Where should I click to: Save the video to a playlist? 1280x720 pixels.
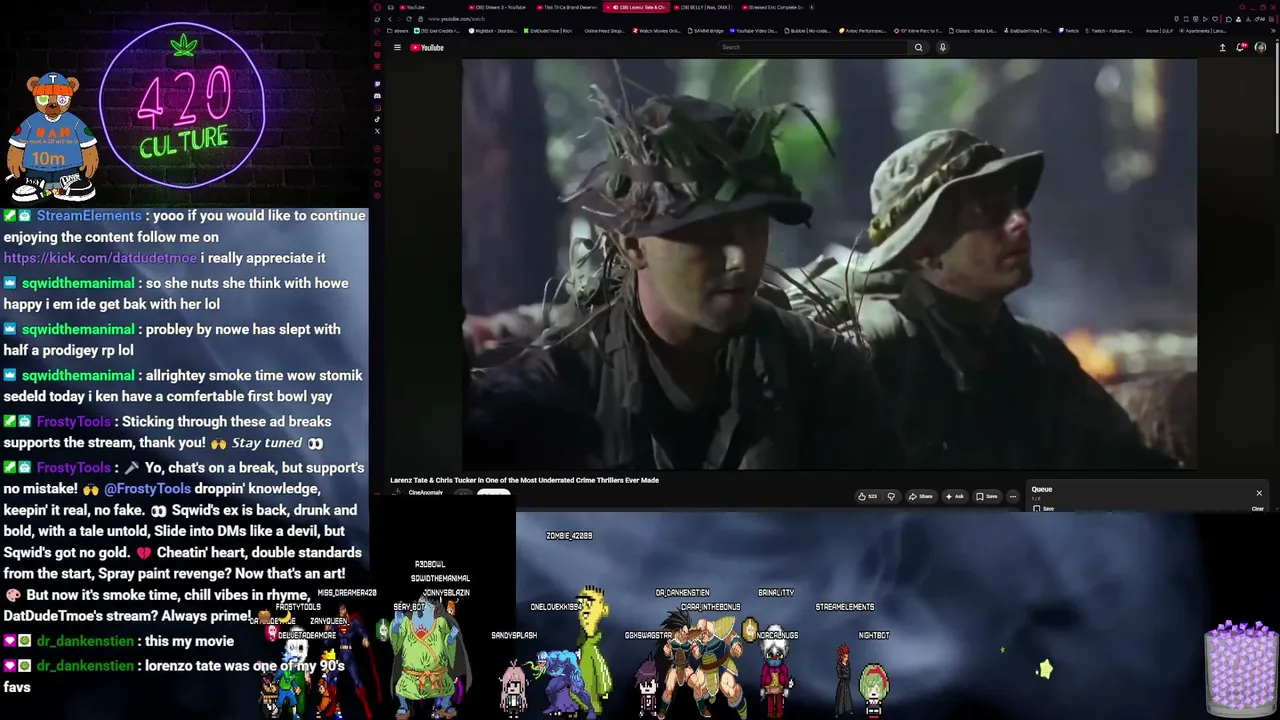[x=987, y=496]
